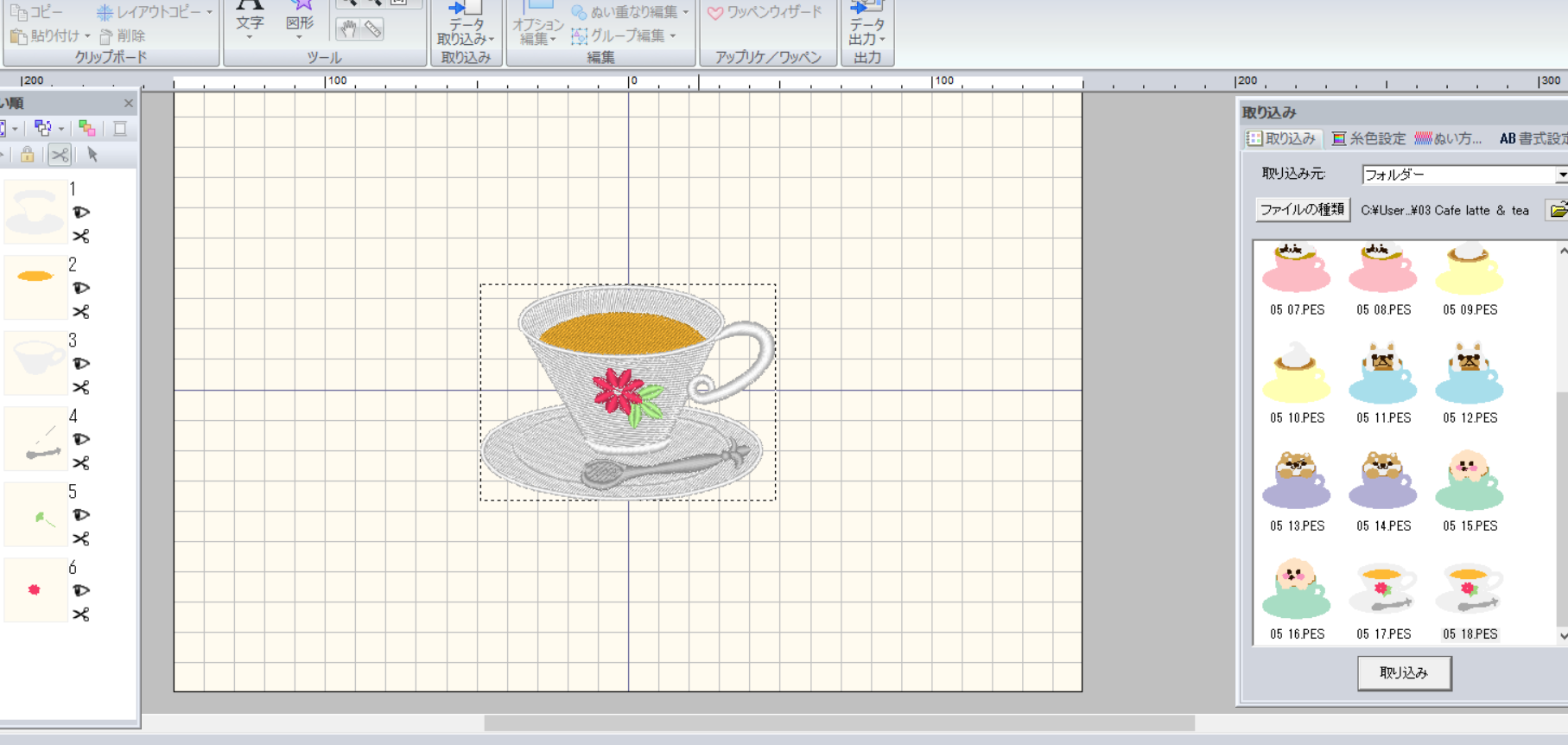Select the 05 09.PES design thumbnail

pyautogui.click(x=1470, y=280)
